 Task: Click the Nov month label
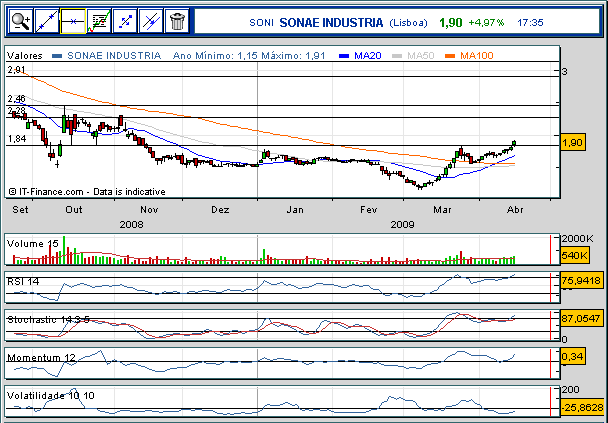pyautogui.click(x=149, y=210)
